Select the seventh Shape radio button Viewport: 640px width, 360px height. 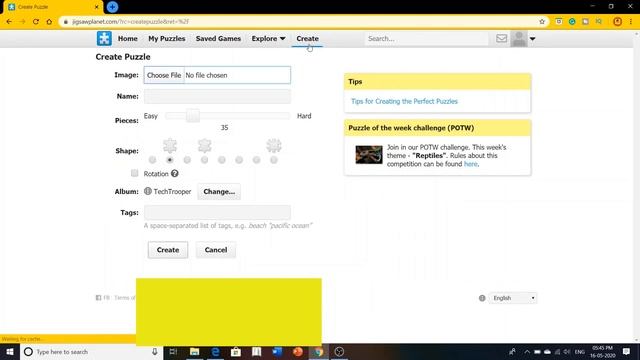pos(256,160)
